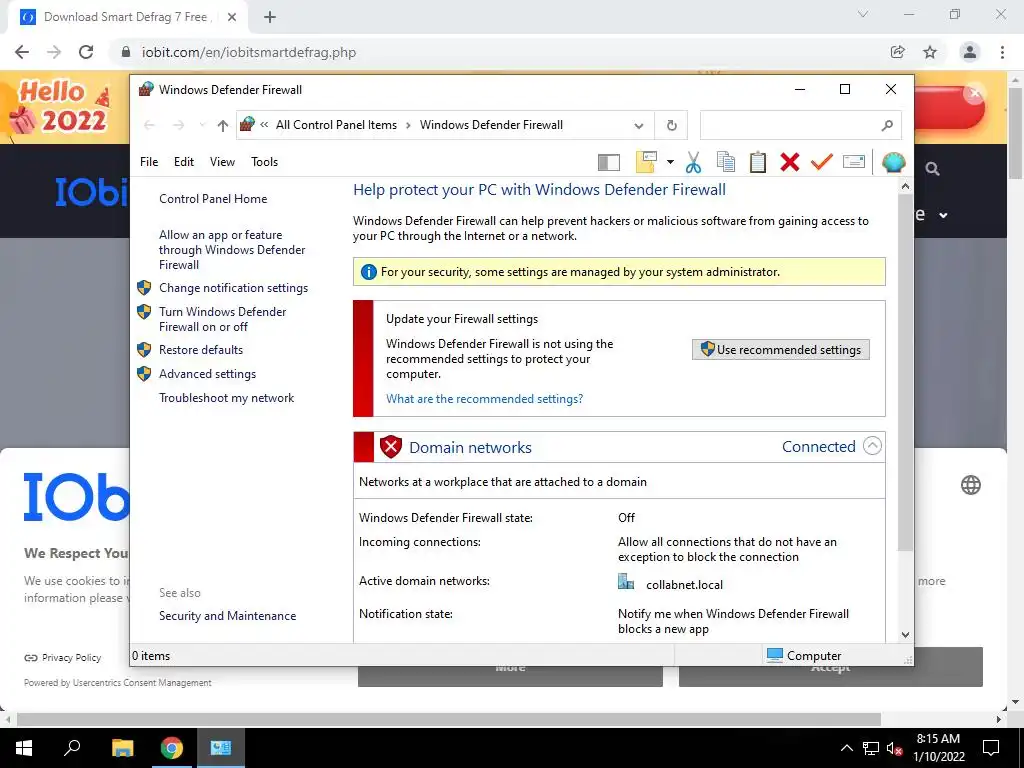Click Control Panel taskbar icon
The width and height of the screenshot is (1024, 768).
(221, 748)
